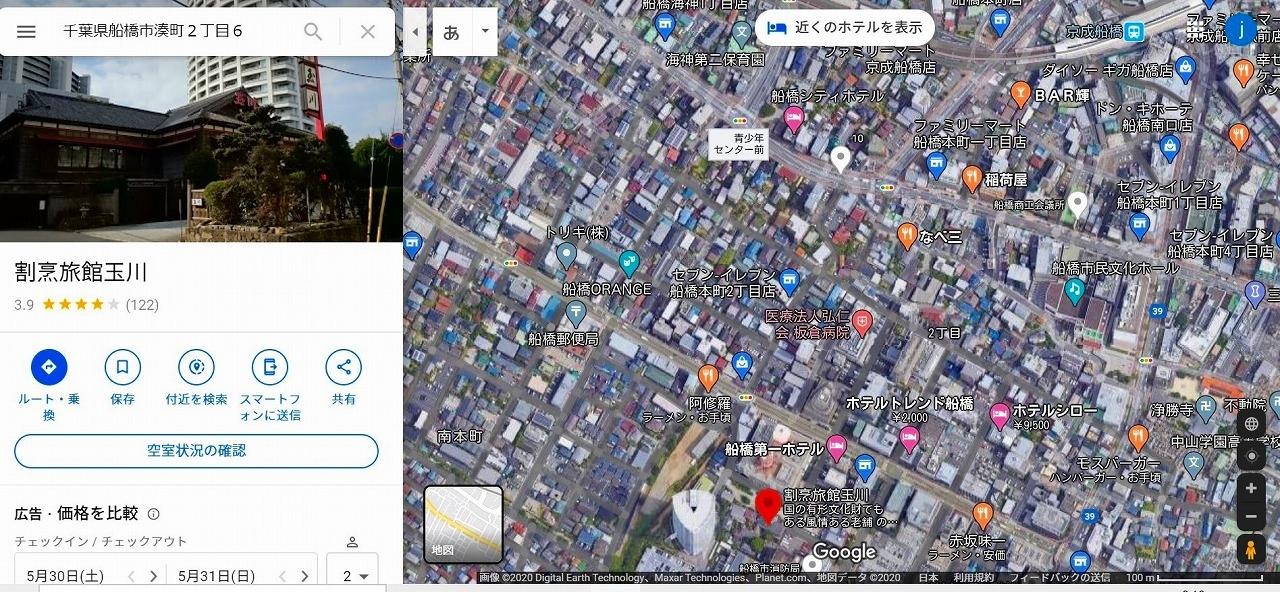This screenshot has height=592, width=1280.
Task: Select the 船橋ORANGE teal marker
Action: tap(629, 263)
